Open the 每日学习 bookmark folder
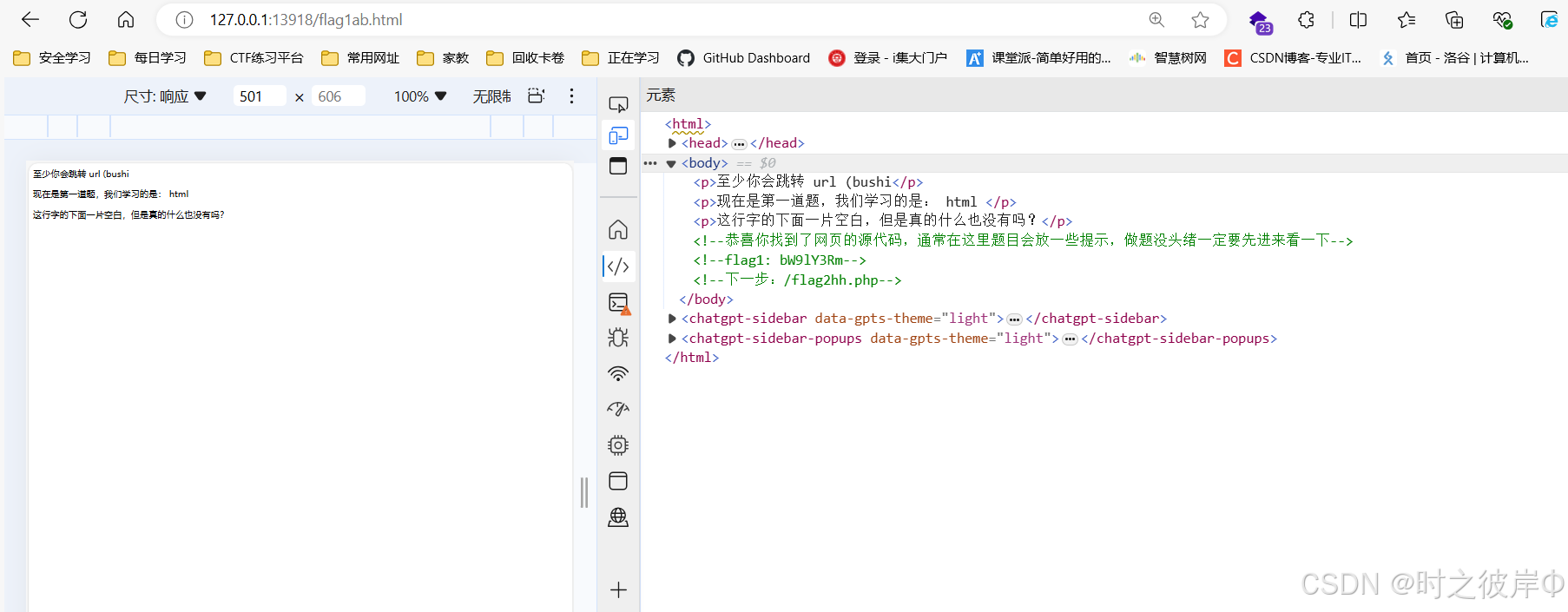1568x612 pixels. [148, 58]
